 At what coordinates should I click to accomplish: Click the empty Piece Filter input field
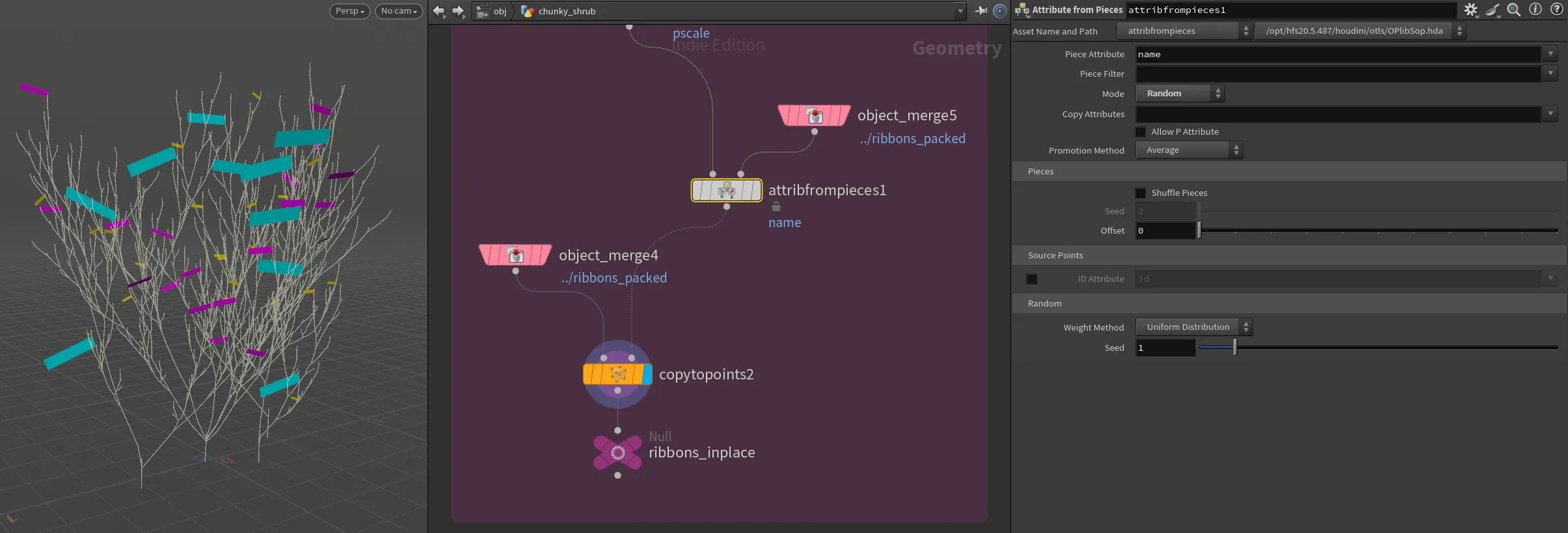(x=1338, y=74)
